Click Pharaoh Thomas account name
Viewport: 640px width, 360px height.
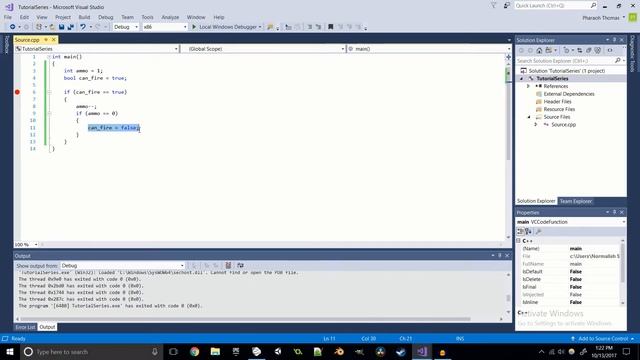[x=600, y=18]
